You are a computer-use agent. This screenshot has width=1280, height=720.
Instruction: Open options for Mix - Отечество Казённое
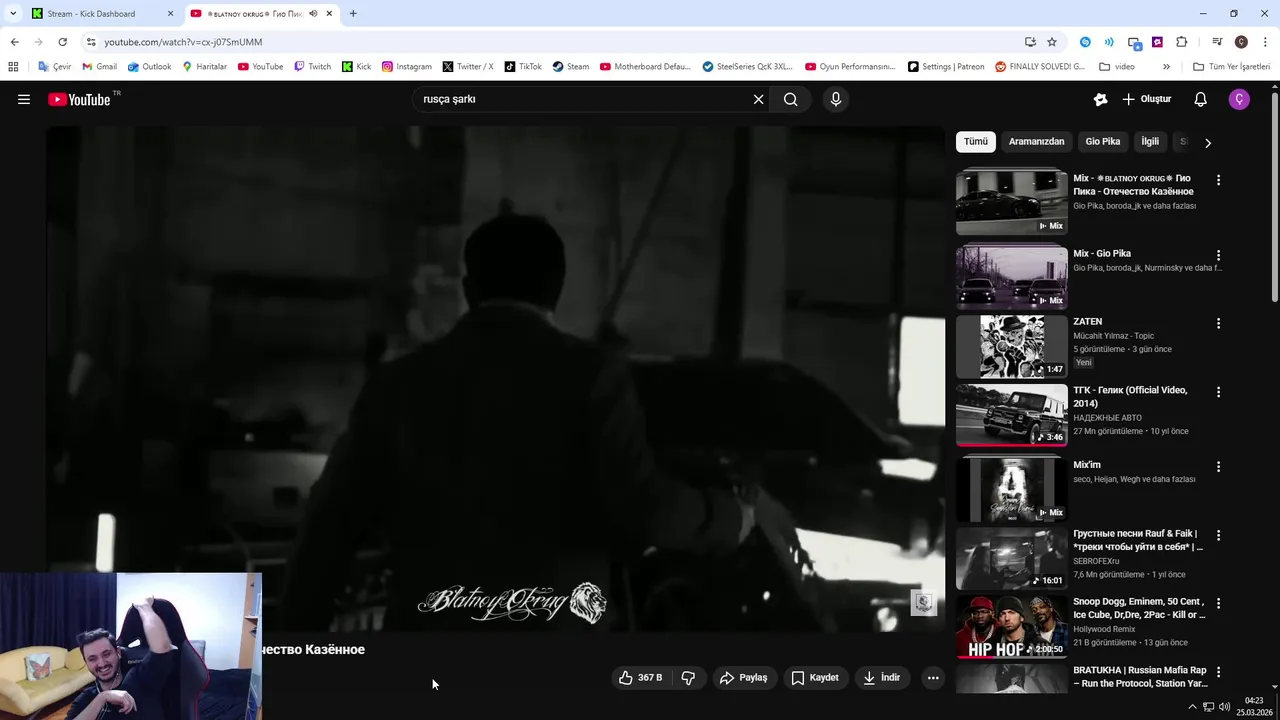(1218, 180)
